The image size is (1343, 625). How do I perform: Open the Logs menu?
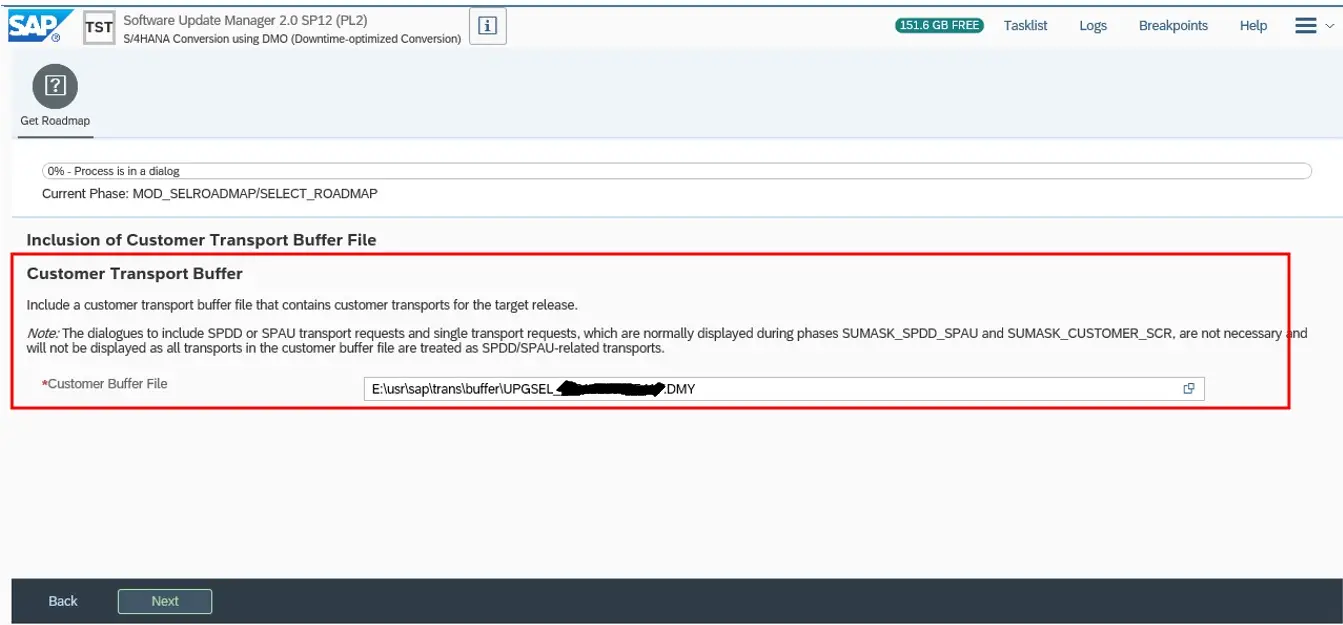point(1093,26)
